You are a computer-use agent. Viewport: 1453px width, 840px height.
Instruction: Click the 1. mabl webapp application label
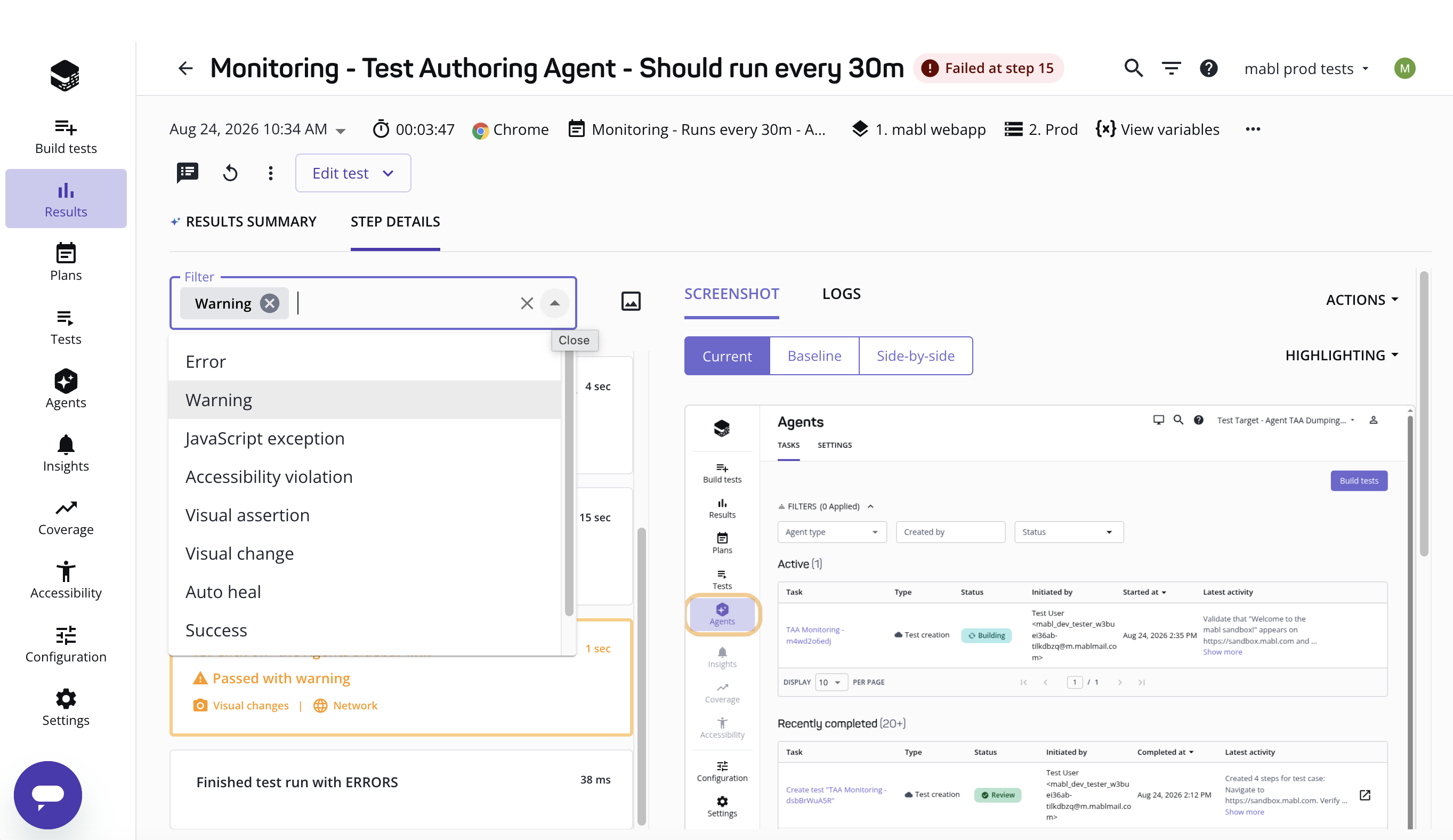point(918,129)
